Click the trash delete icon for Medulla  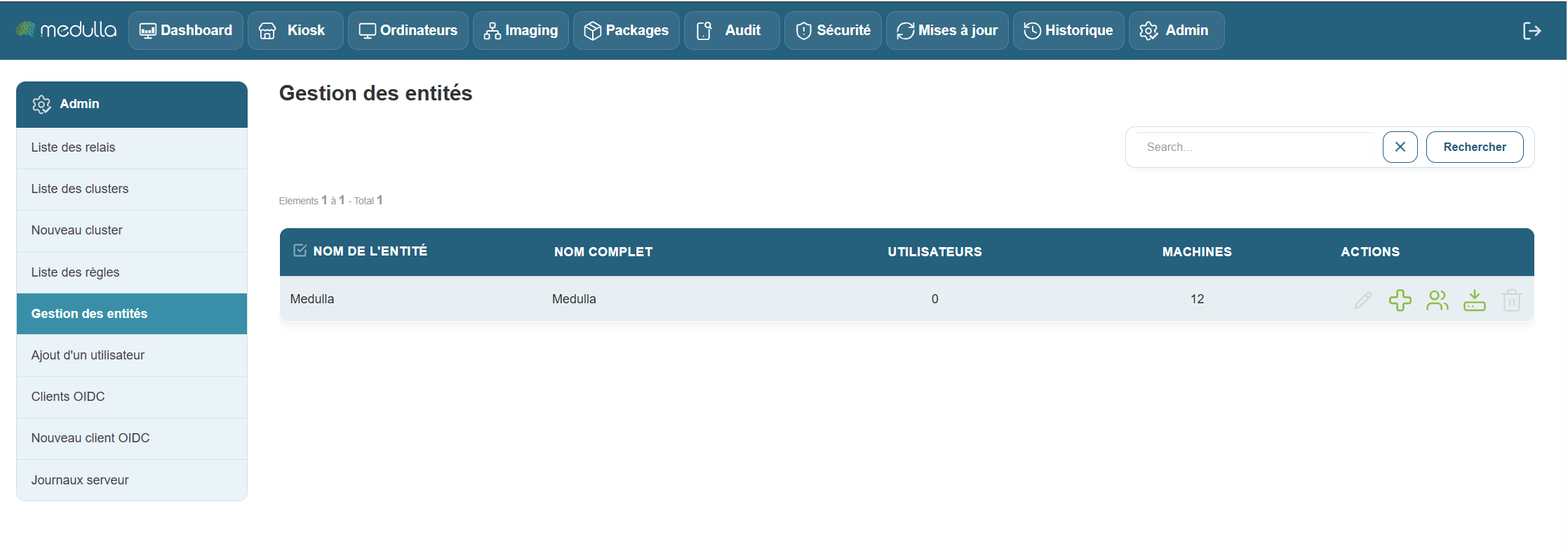click(1511, 300)
